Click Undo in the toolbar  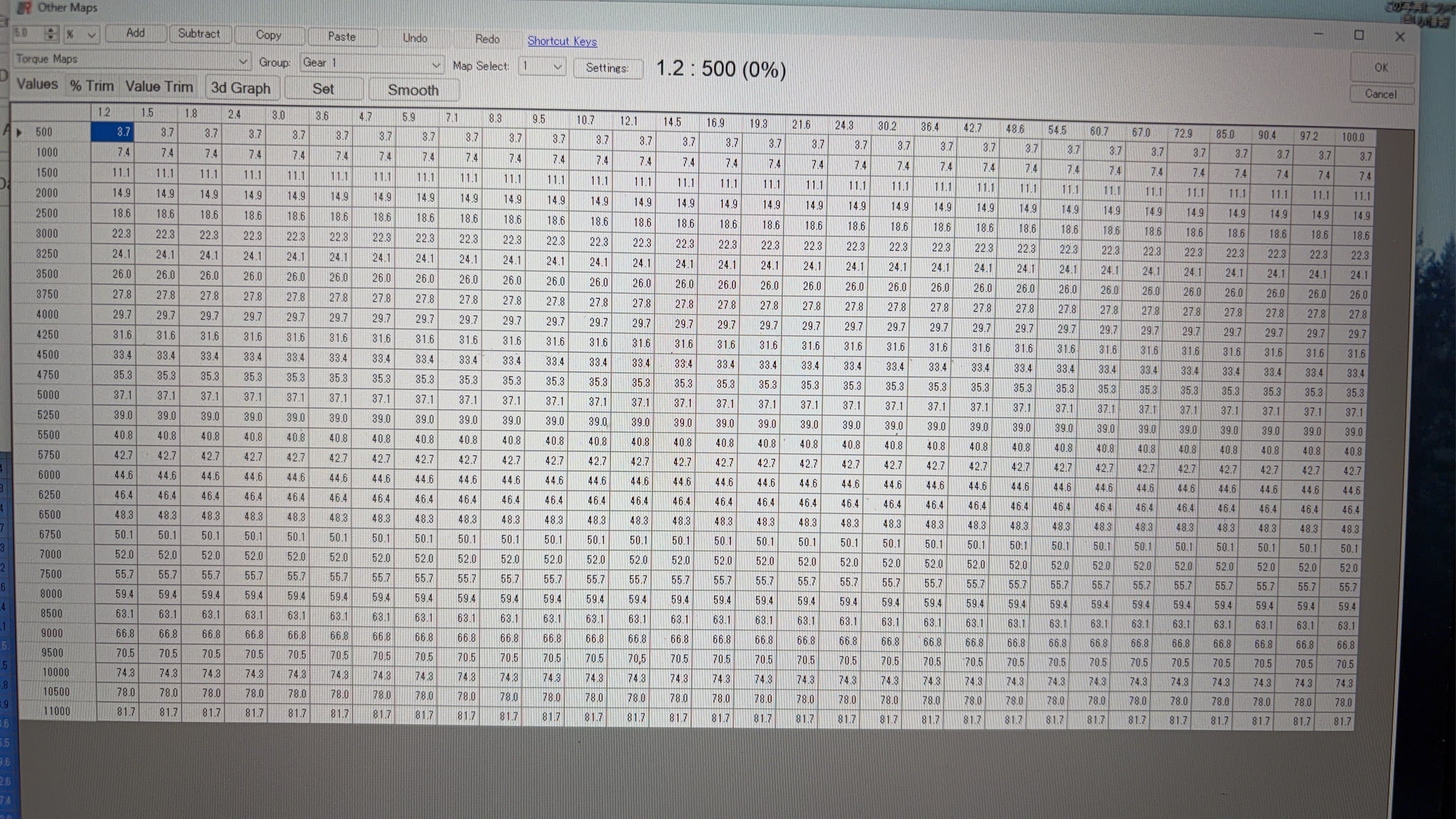415,38
